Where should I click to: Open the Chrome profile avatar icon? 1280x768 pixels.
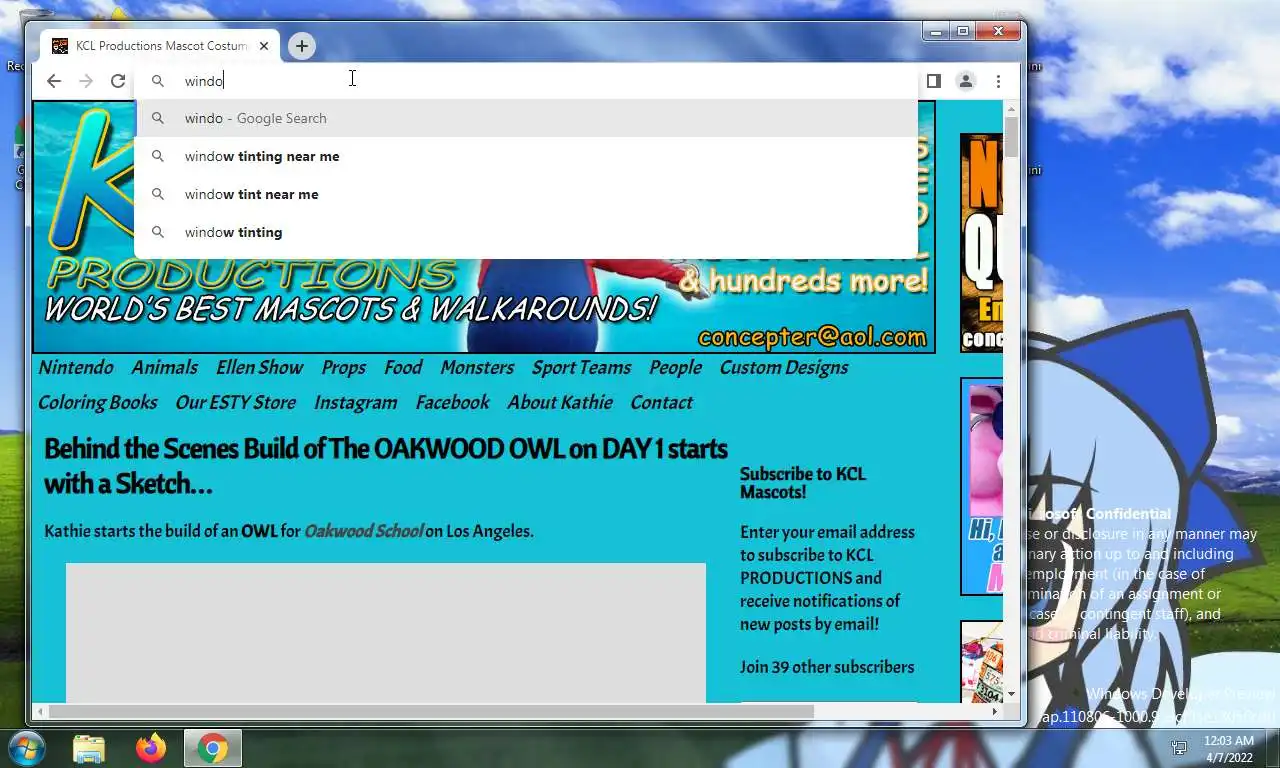[x=965, y=81]
